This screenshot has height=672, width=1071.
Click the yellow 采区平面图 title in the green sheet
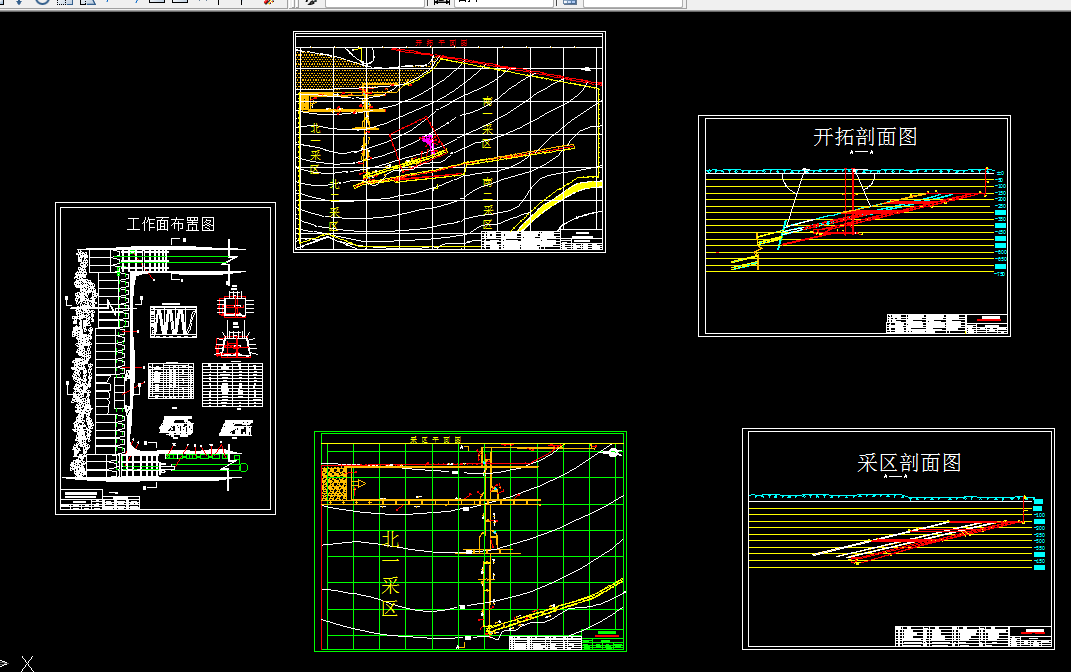click(x=436, y=440)
